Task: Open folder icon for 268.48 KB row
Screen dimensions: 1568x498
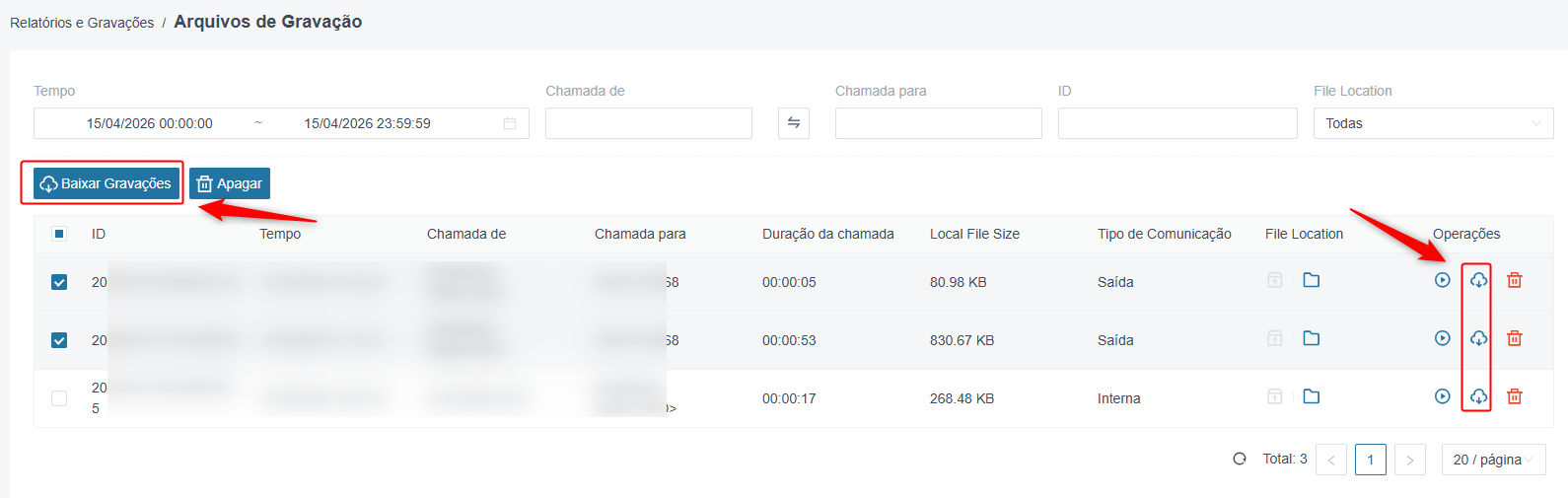Action: 1311,396
